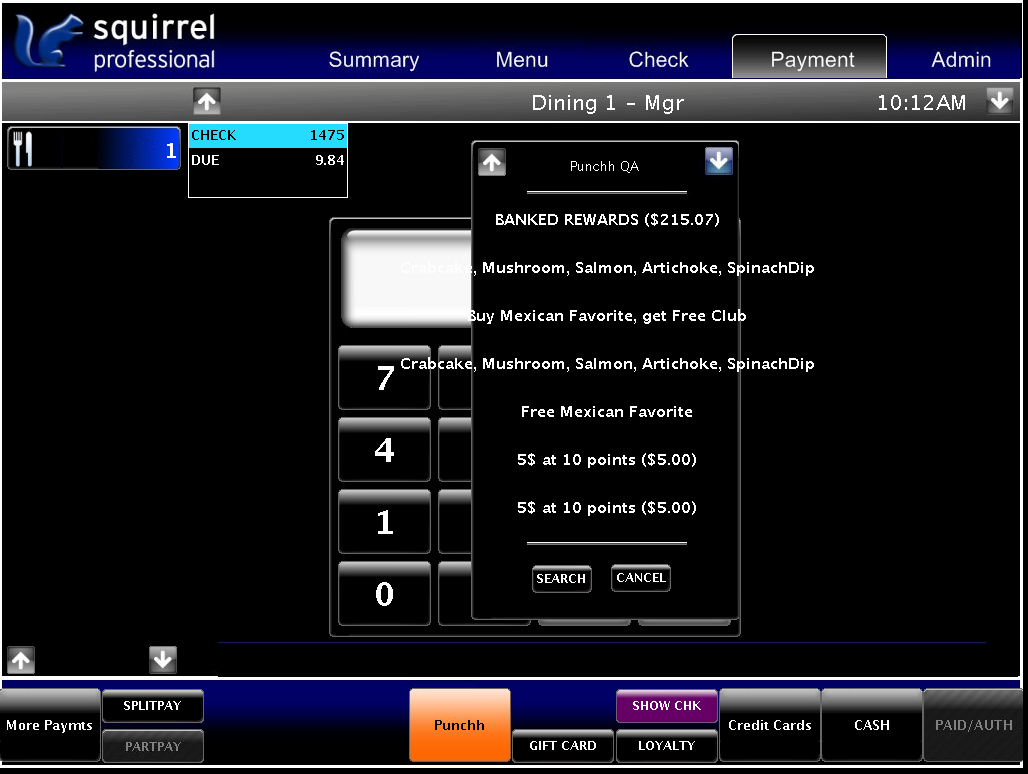This screenshot has width=1028, height=774.
Task: Tap keypad digit 4
Action: (384, 450)
